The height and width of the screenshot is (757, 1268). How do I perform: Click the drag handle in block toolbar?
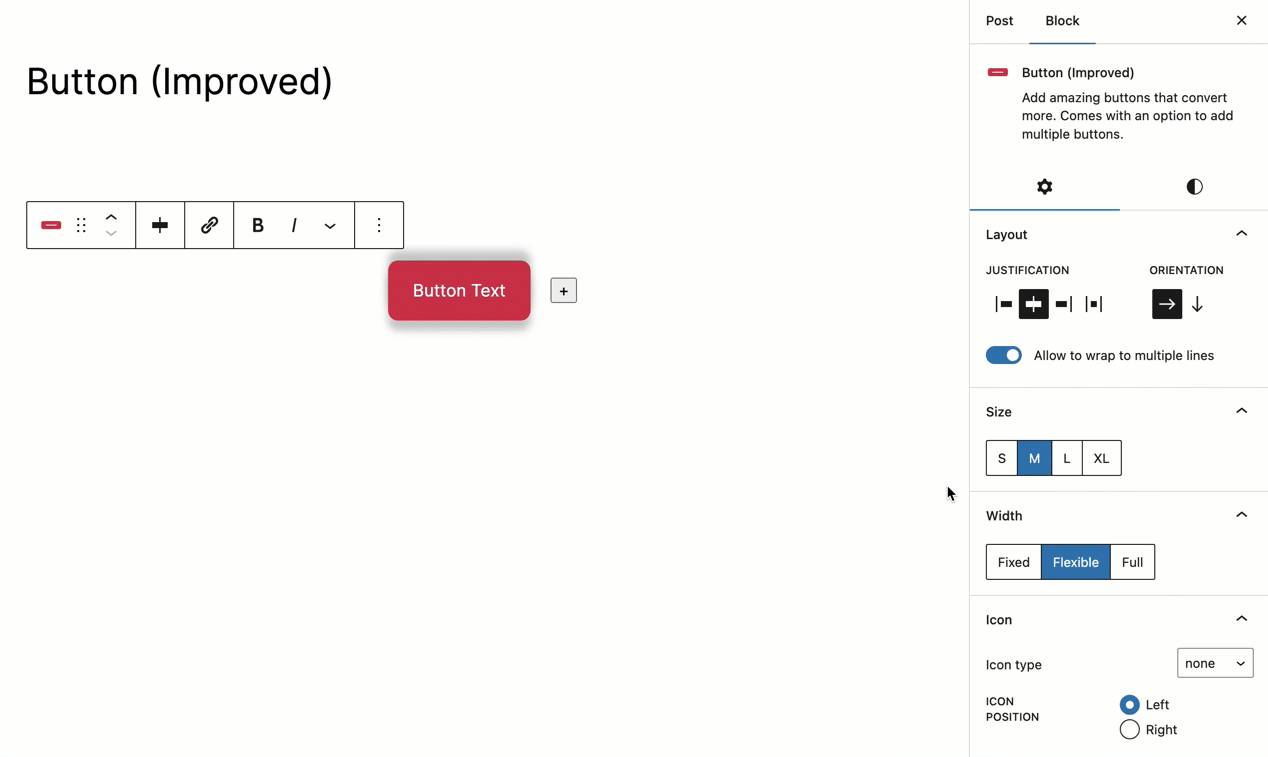(x=81, y=225)
